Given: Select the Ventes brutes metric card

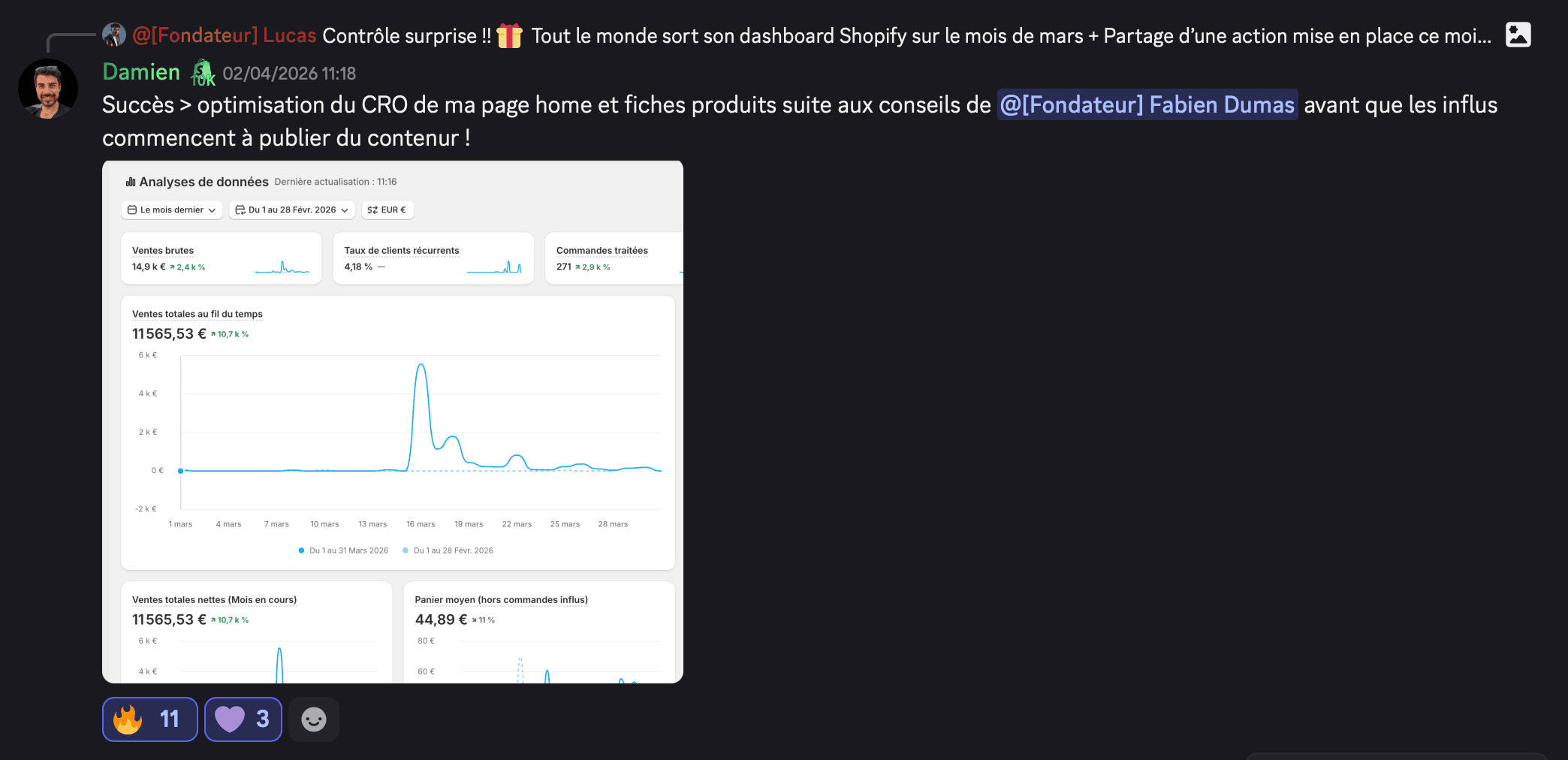Looking at the screenshot, I should click(x=222, y=258).
